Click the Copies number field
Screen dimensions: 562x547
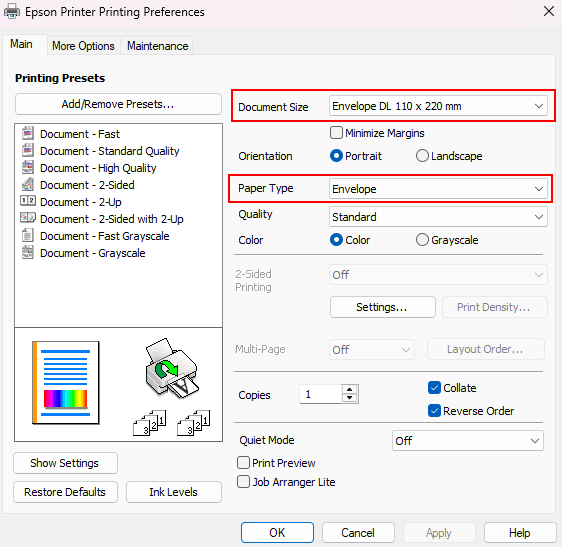(x=320, y=394)
